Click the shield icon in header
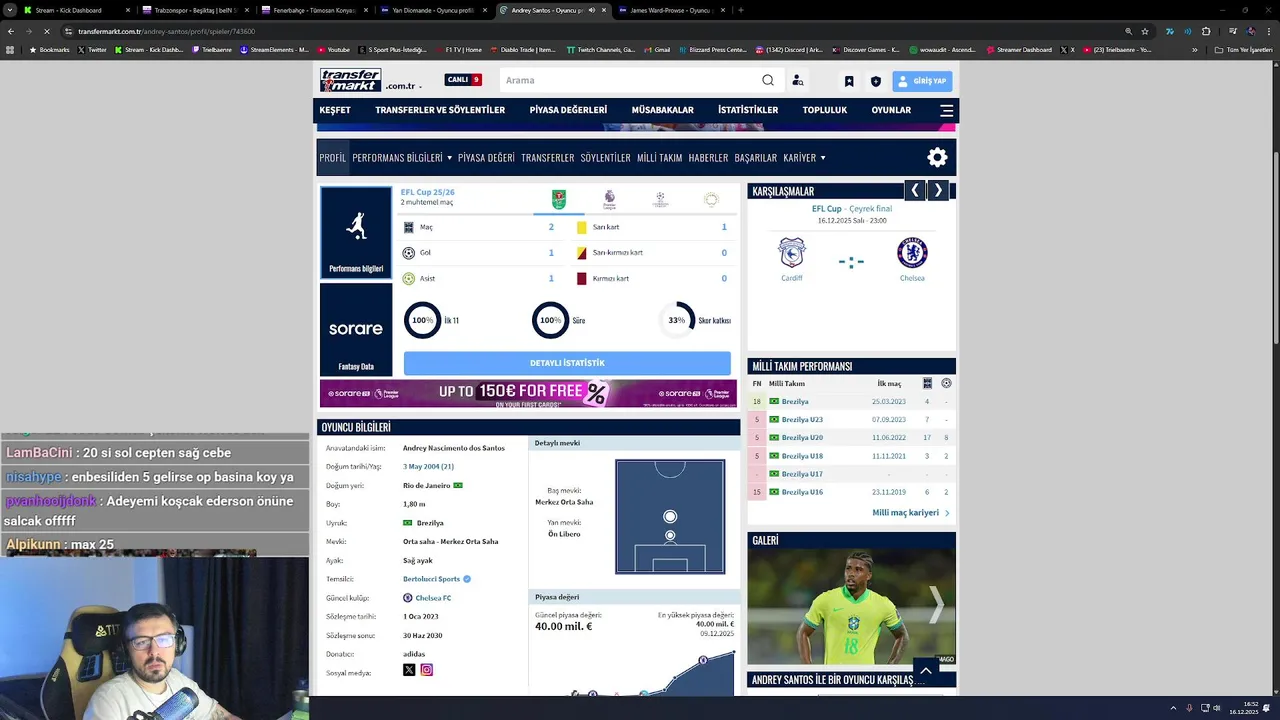 (x=876, y=81)
